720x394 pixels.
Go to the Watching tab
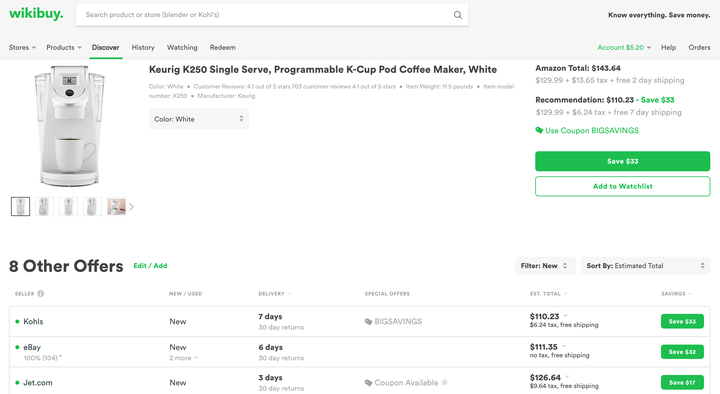click(182, 47)
